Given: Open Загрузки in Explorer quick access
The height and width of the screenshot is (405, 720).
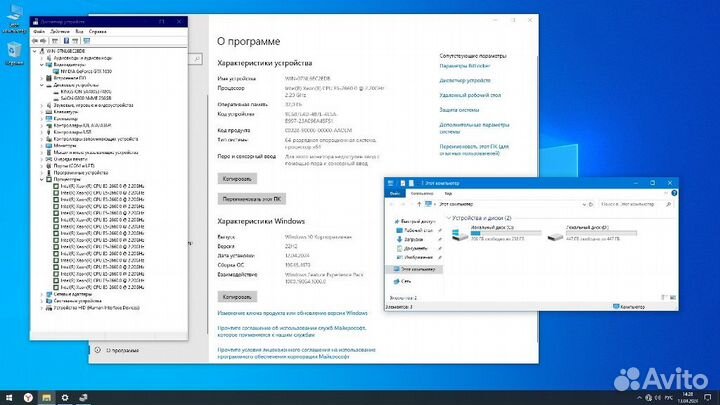Looking at the screenshot, I should (x=413, y=239).
